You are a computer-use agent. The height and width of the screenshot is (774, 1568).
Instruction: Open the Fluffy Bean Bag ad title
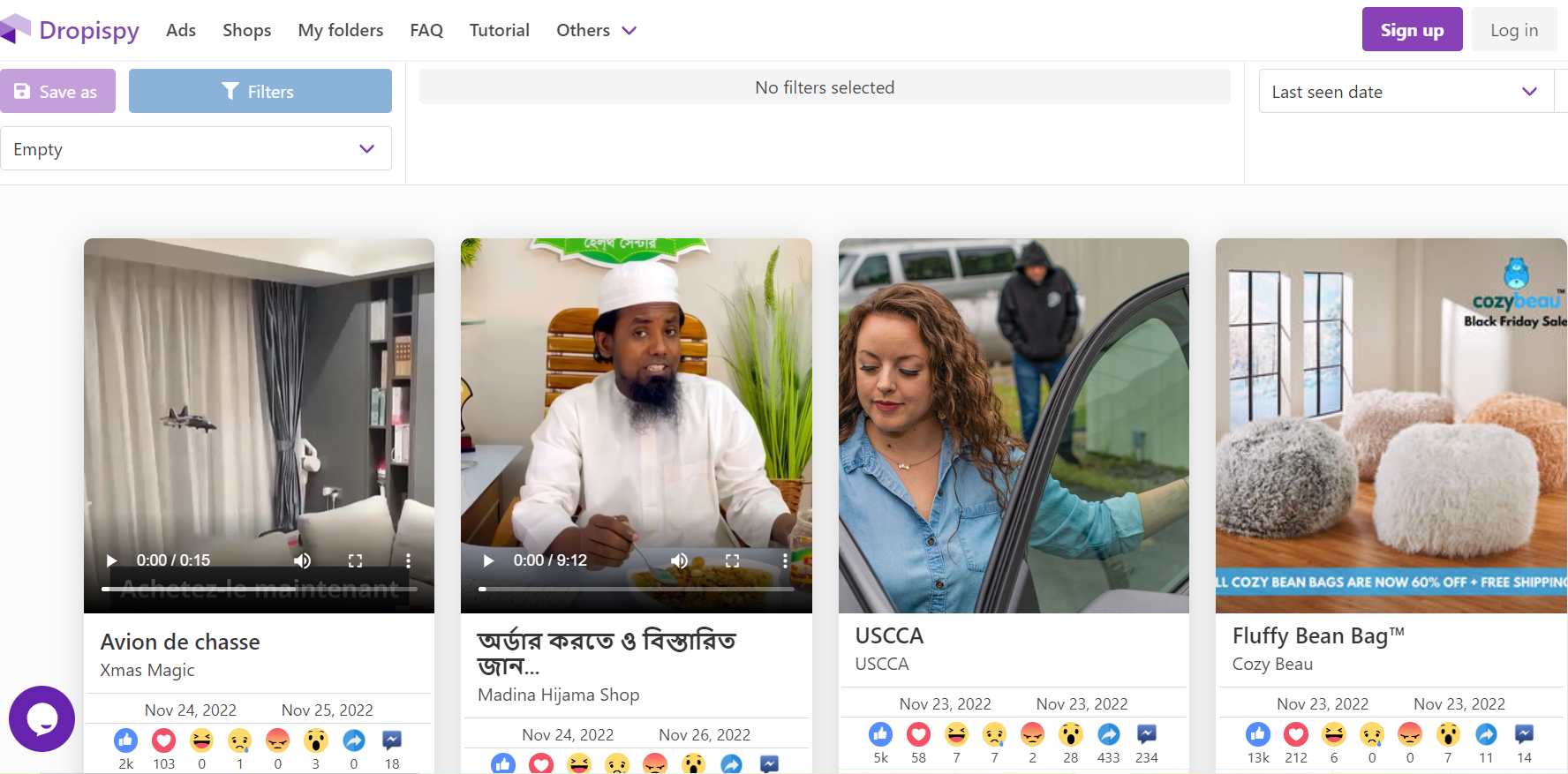pos(1318,635)
